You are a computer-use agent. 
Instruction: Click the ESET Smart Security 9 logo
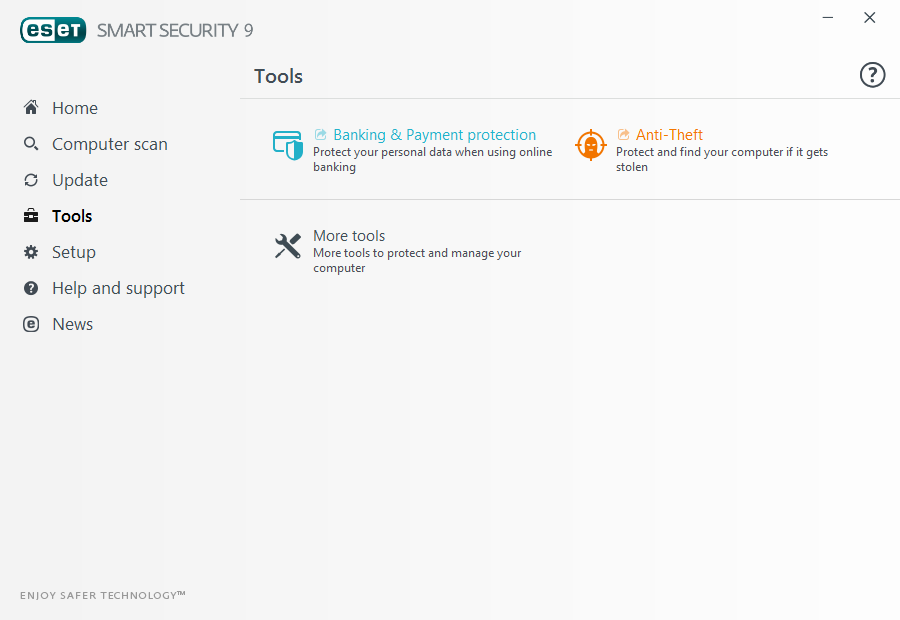click(x=137, y=30)
